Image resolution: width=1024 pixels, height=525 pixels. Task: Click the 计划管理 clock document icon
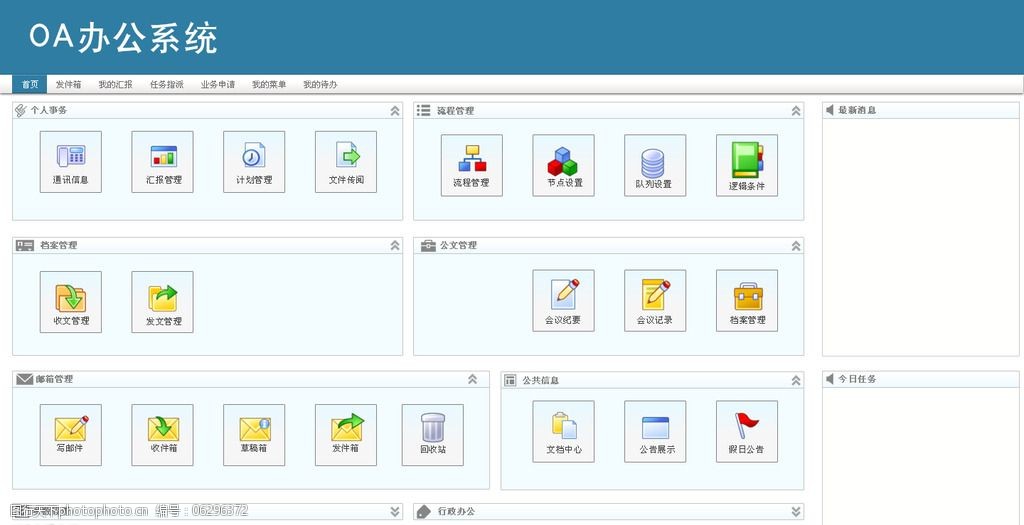254,162
